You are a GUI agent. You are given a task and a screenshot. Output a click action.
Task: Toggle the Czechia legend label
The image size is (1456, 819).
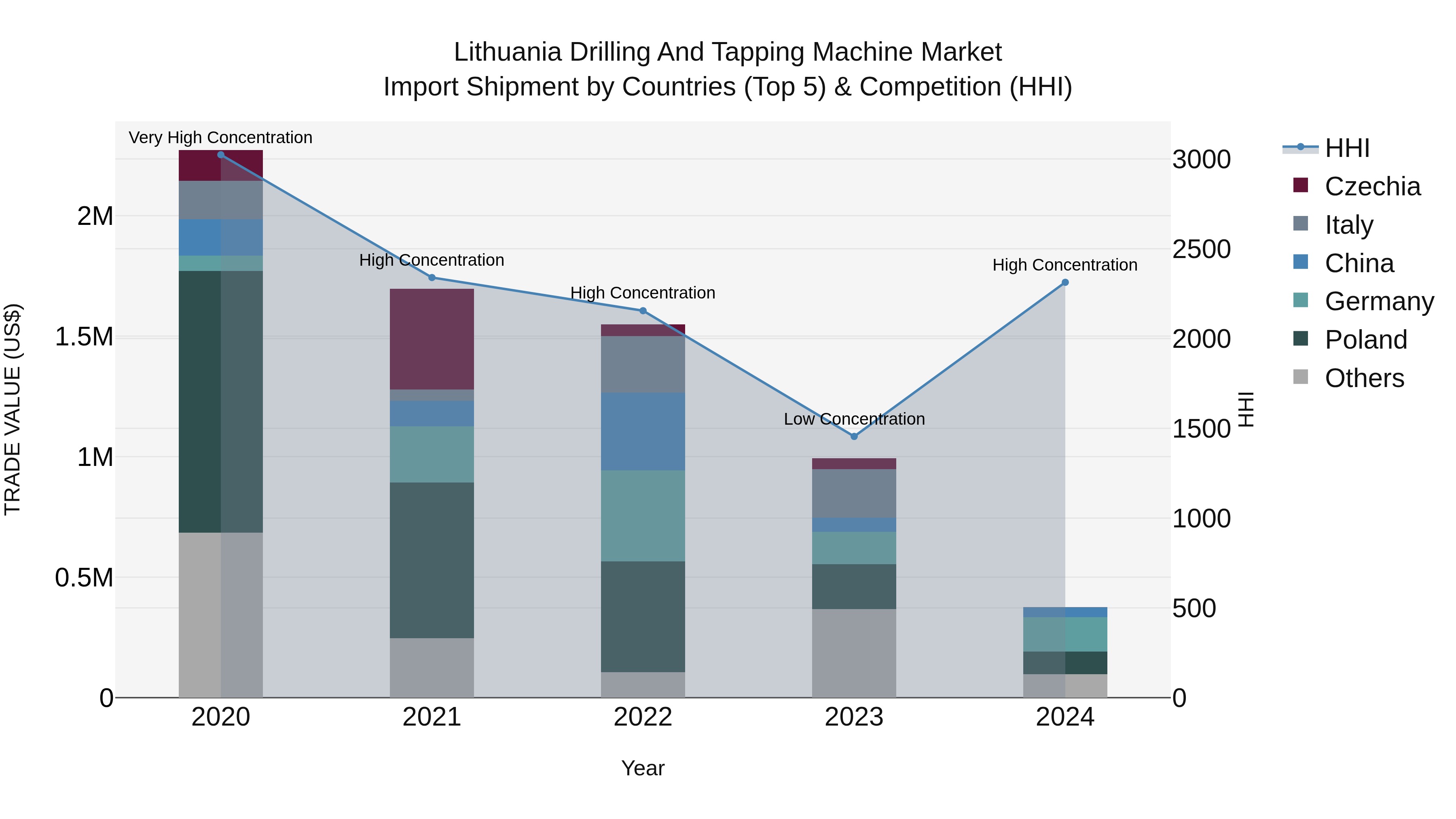1372,186
